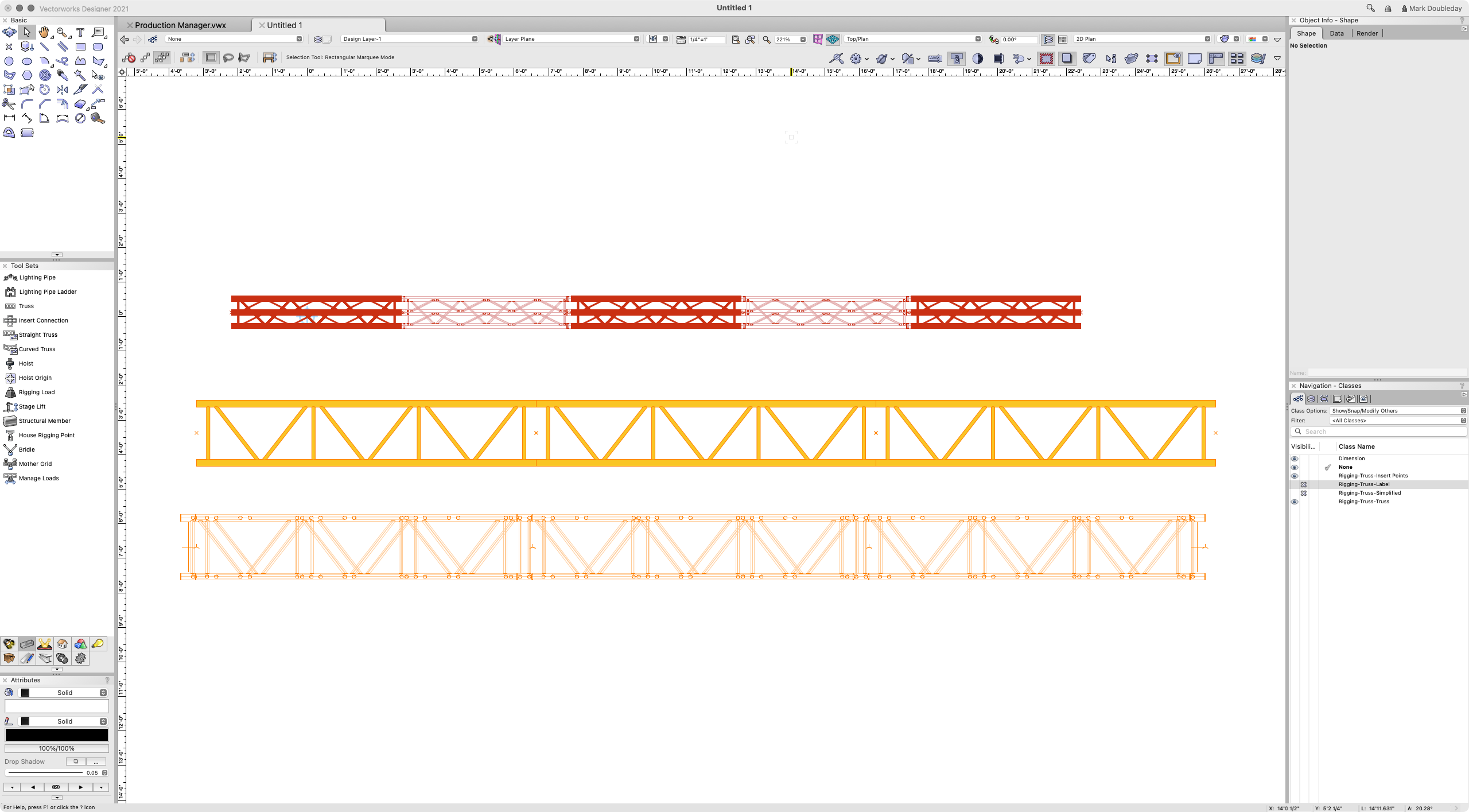Open the Data tab in Object Info
Screen dimensions: 1469x812
(1337, 33)
